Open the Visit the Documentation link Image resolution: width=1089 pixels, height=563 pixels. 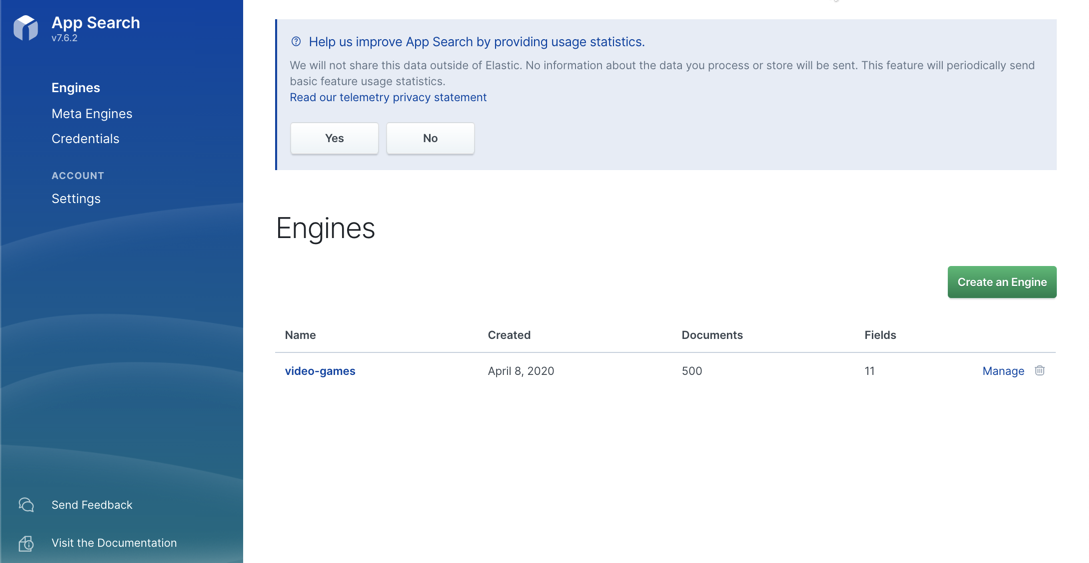point(114,543)
